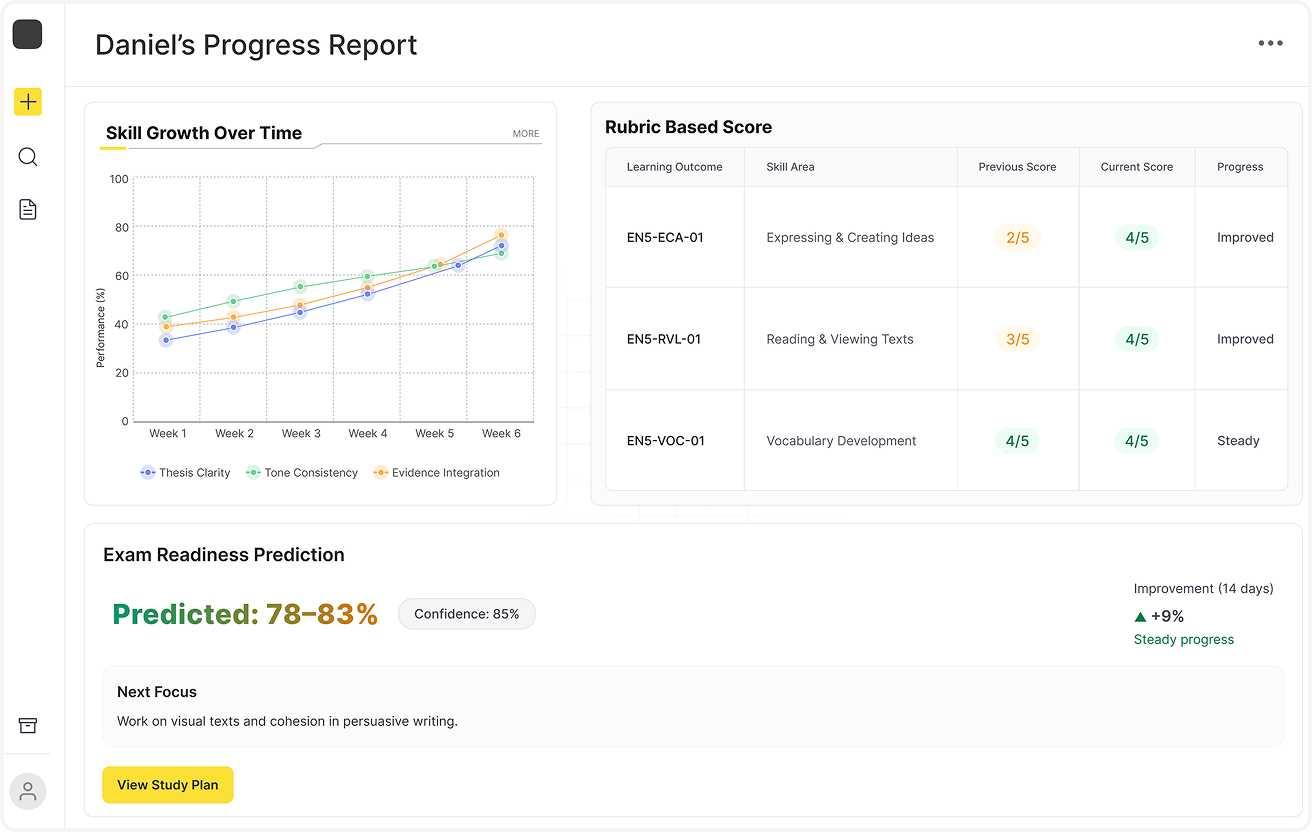The height and width of the screenshot is (832, 1312).
Task: Click the 3/5 previous score badge
Action: tap(1017, 339)
